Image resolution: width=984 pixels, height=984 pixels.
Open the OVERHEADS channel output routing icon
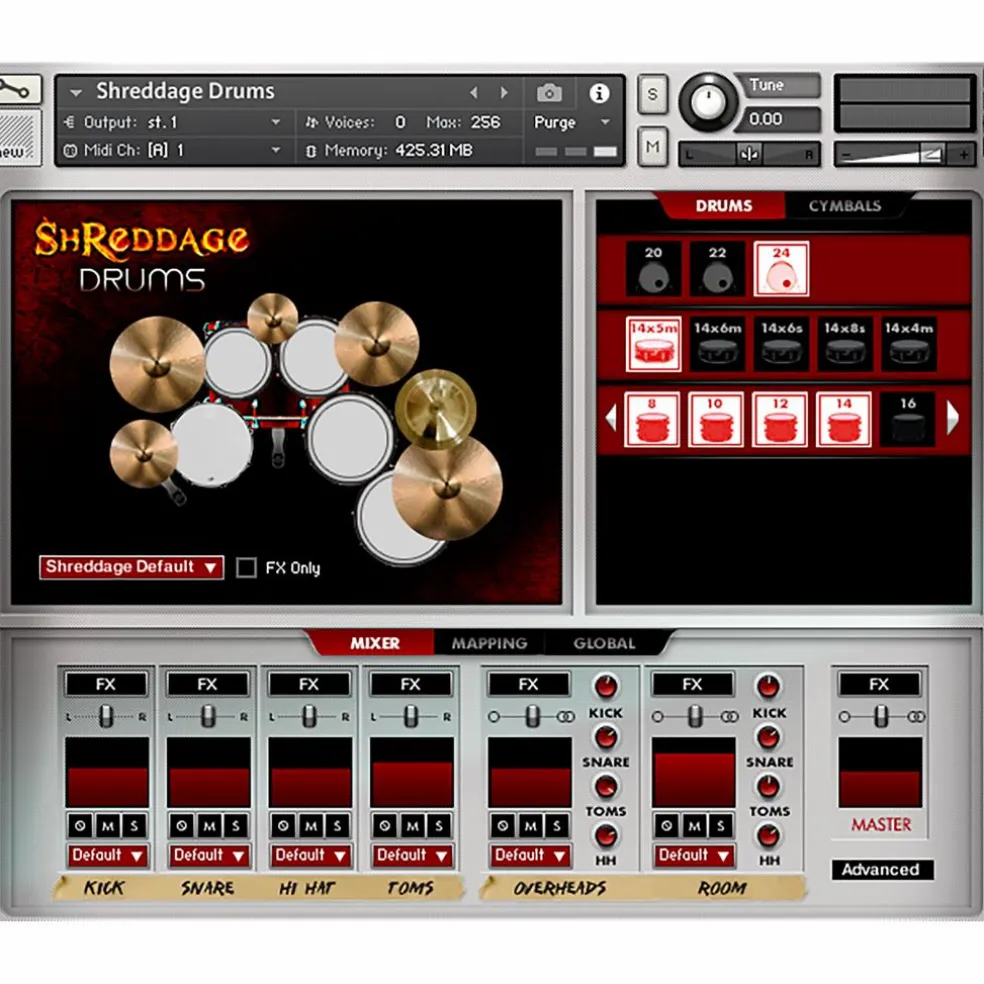[x=503, y=826]
